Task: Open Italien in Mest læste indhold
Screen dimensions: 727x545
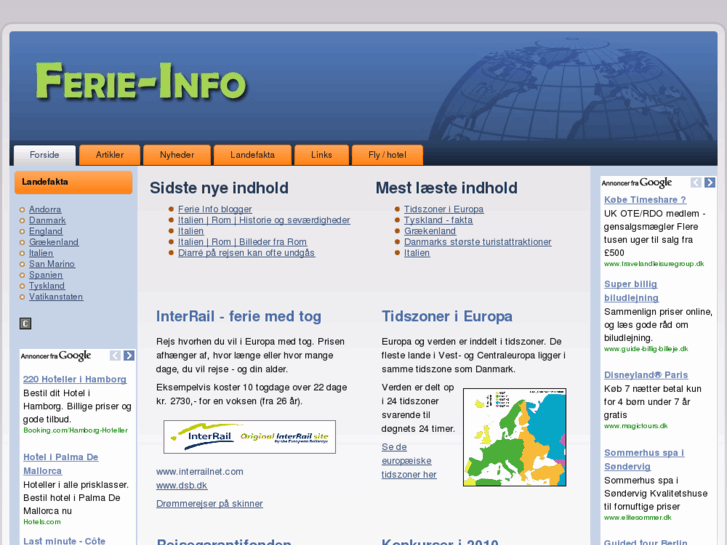Action: click(x=417, y=253)
